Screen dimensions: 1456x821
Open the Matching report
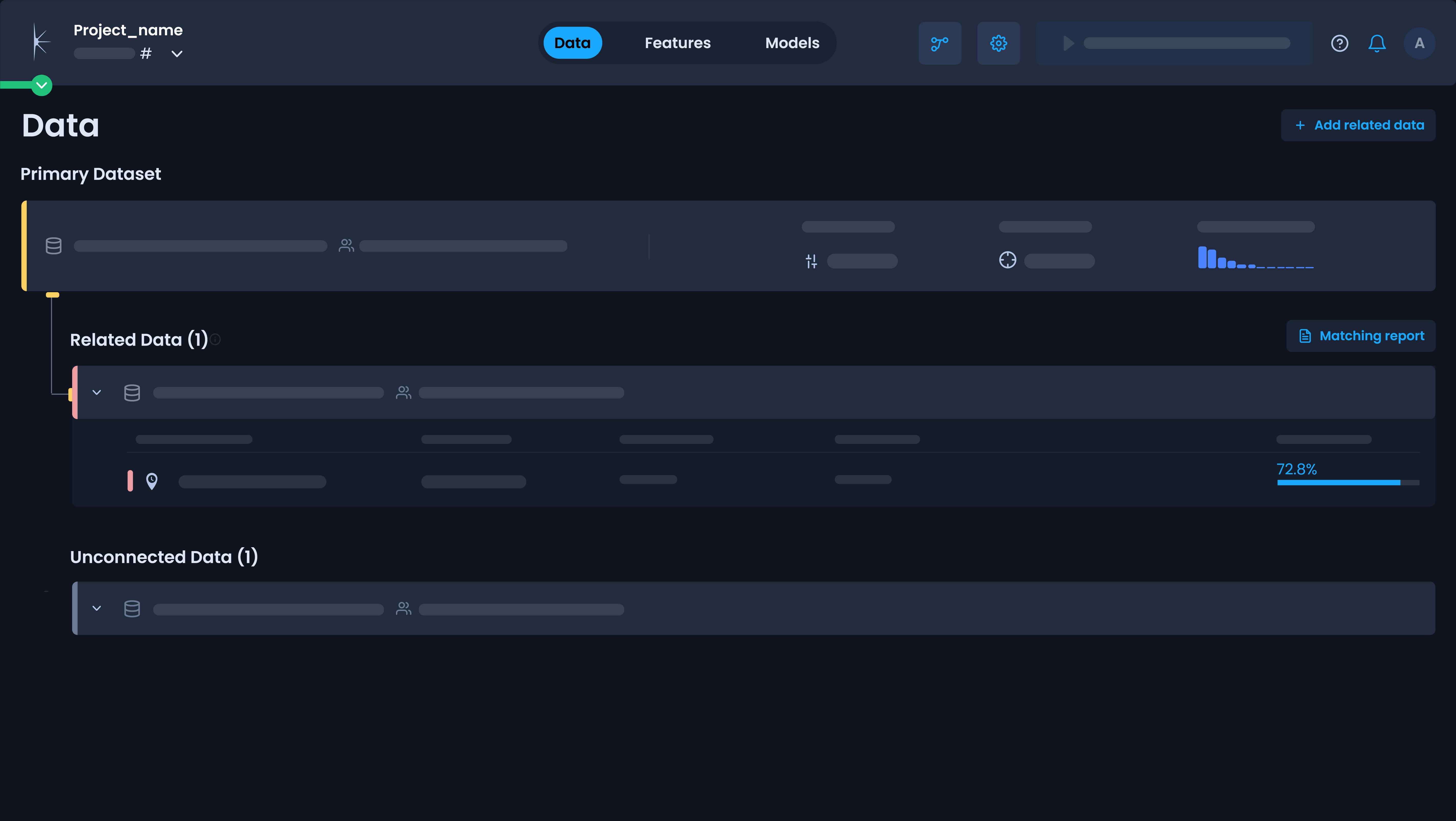1361,335
